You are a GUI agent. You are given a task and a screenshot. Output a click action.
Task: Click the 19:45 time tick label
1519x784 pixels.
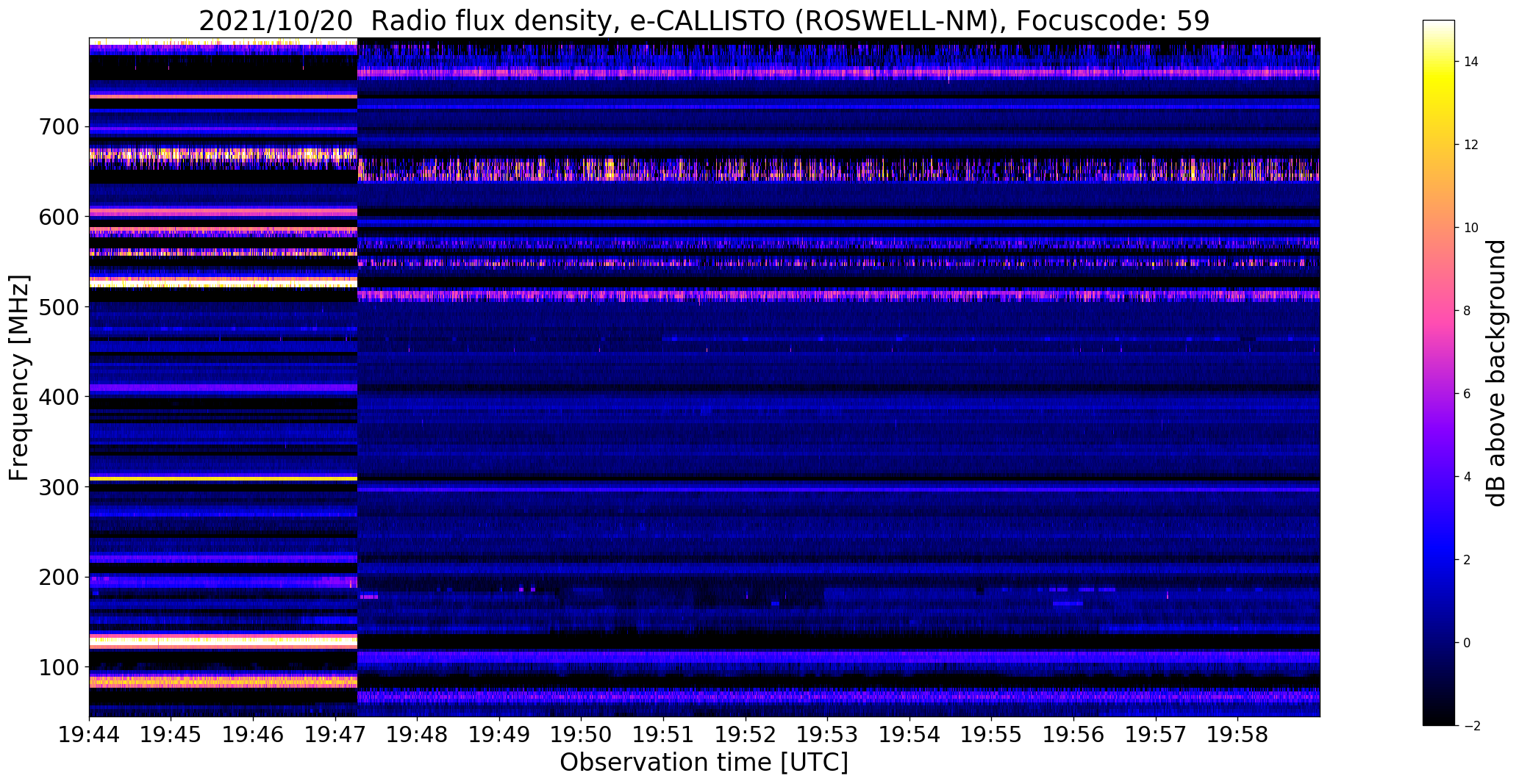pos(171,735)
